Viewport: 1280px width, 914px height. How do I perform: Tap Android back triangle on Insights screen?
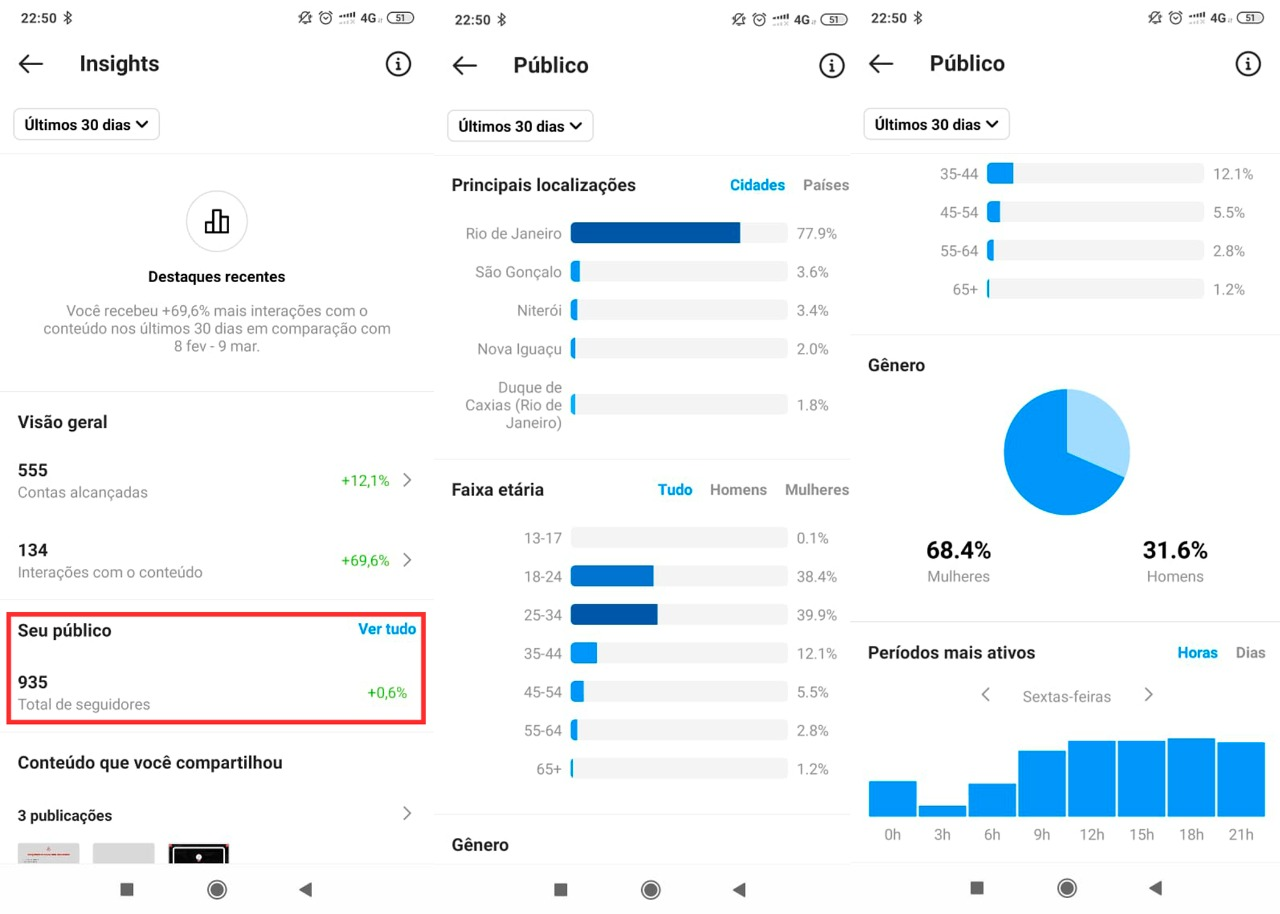click(306, 889)
